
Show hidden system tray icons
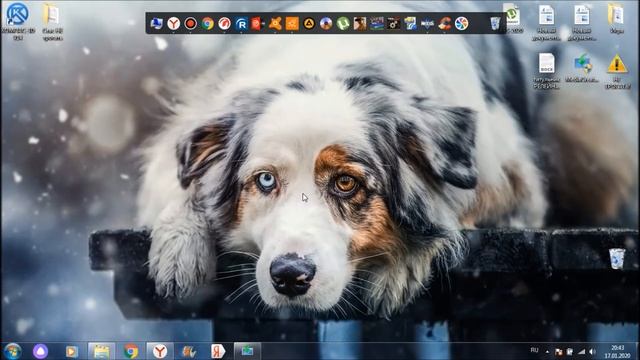click(547, 351)
